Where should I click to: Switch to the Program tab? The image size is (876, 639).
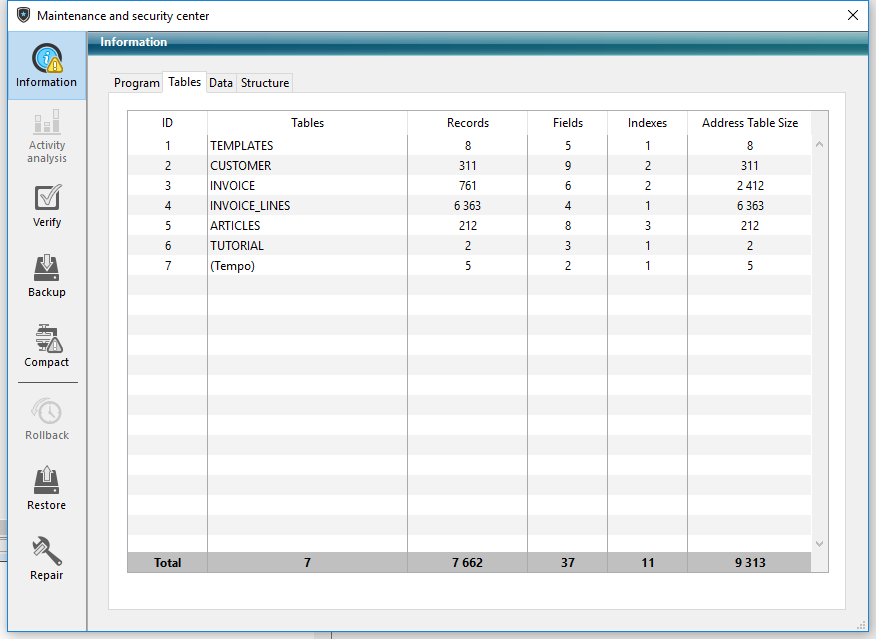pyautogui.click(x=136, y=83)
